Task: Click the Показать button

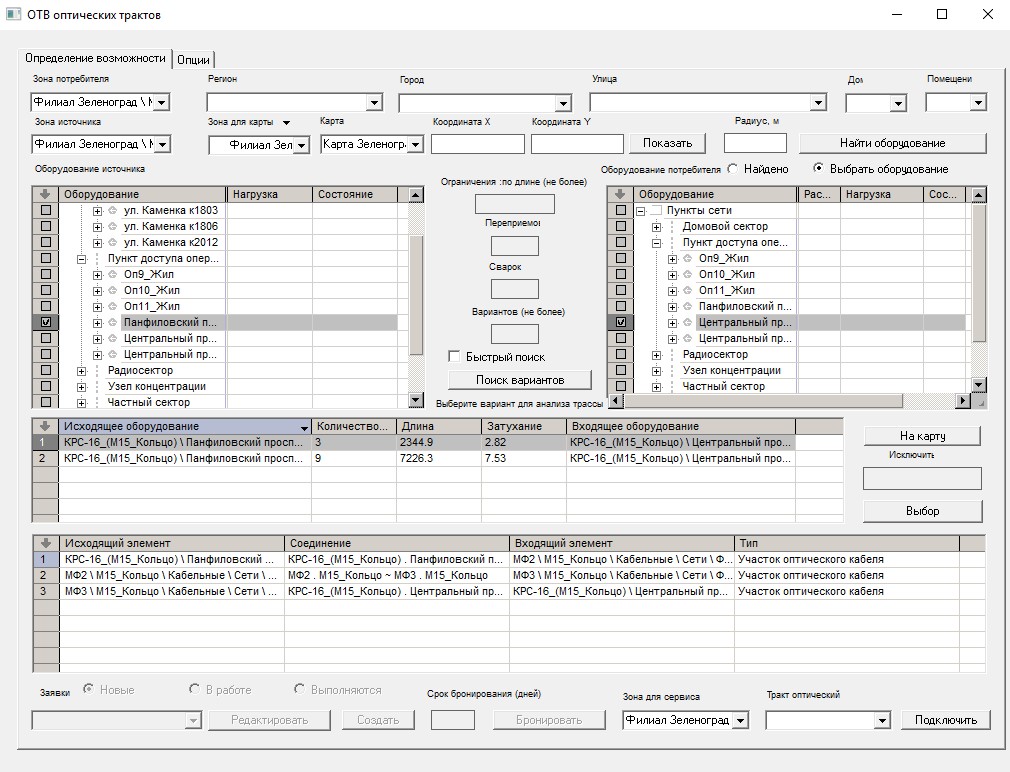Action: 667,143
